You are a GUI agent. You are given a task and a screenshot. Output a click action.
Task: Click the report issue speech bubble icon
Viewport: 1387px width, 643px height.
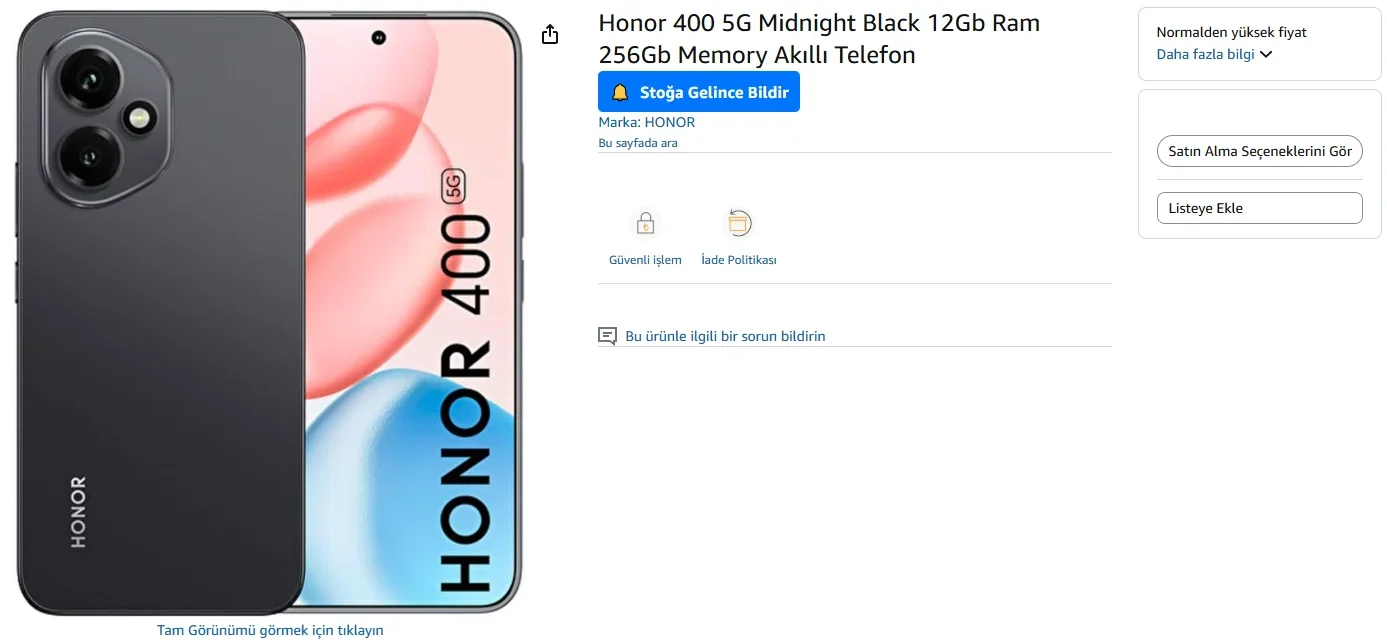[607, 336]
